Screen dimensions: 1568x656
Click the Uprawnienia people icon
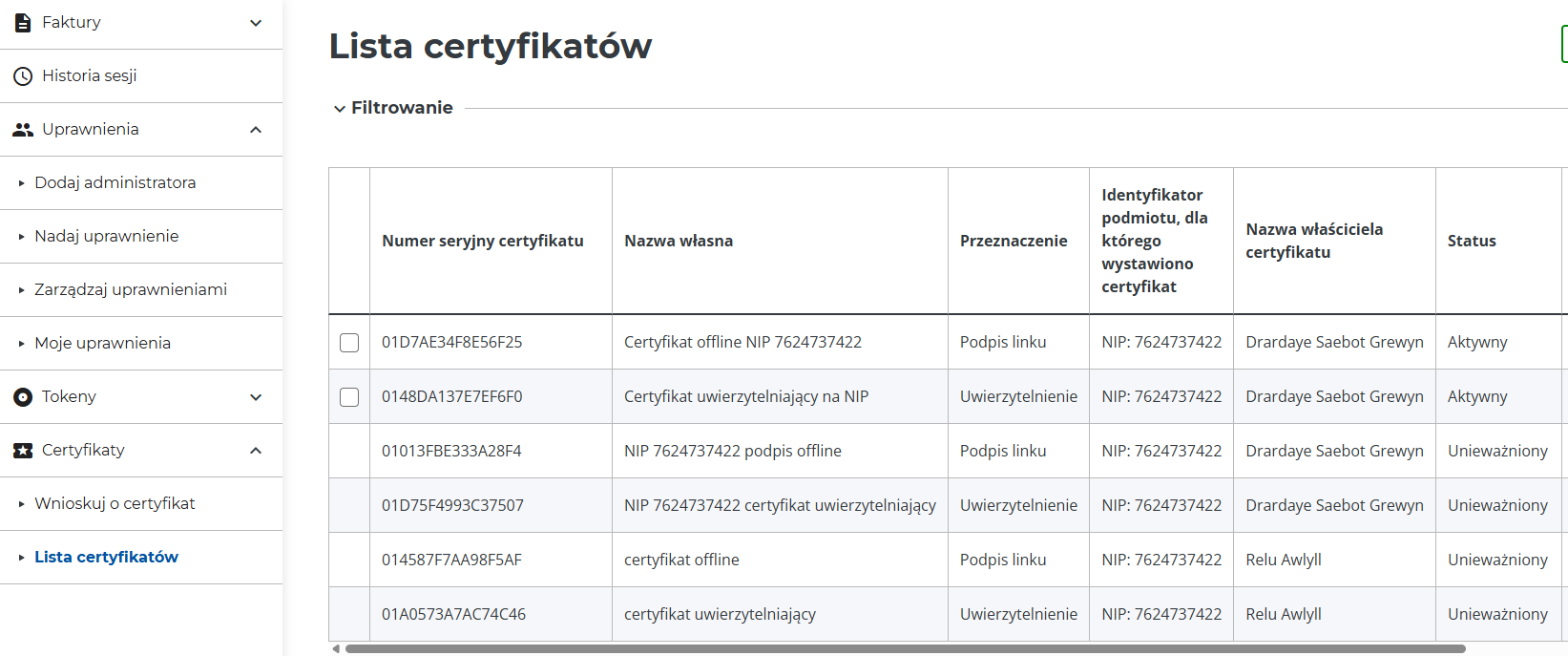pyautogui.click(x=23, y=130)
